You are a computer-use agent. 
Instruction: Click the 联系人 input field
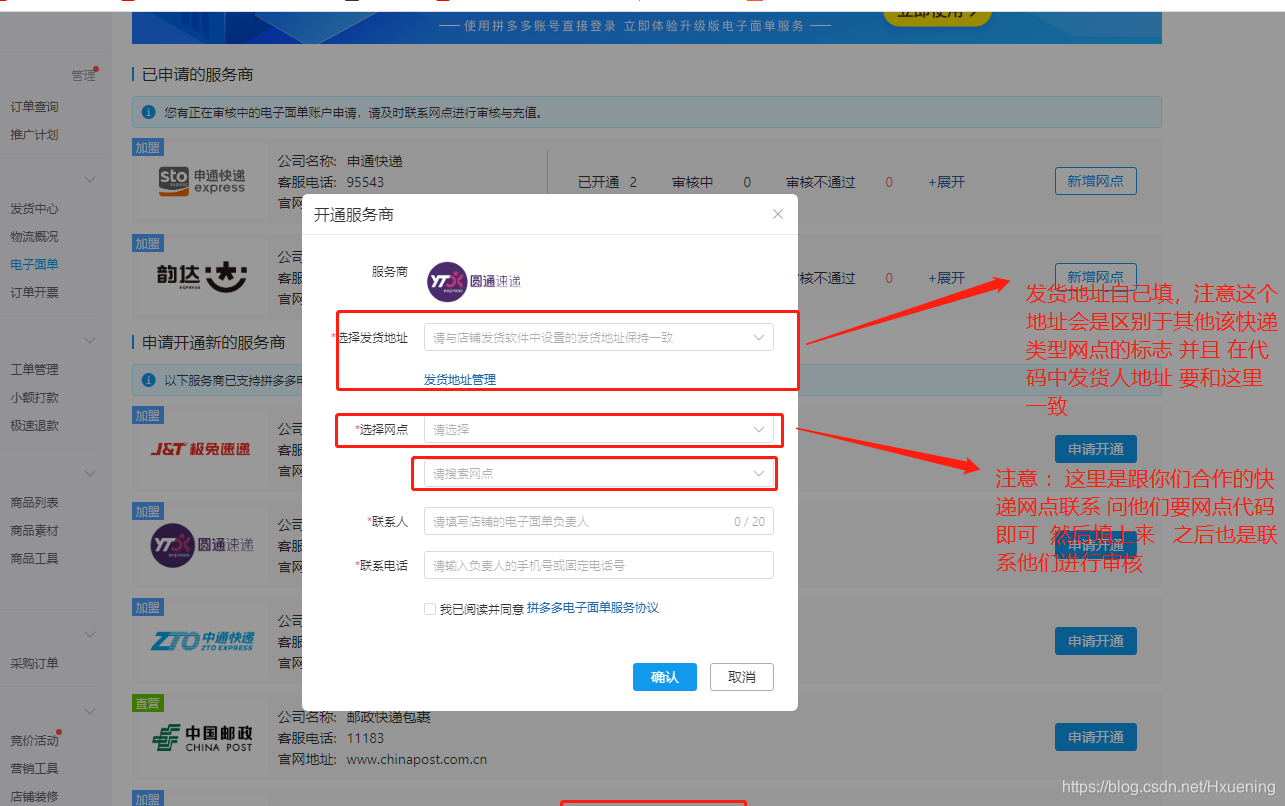(598, 522)
